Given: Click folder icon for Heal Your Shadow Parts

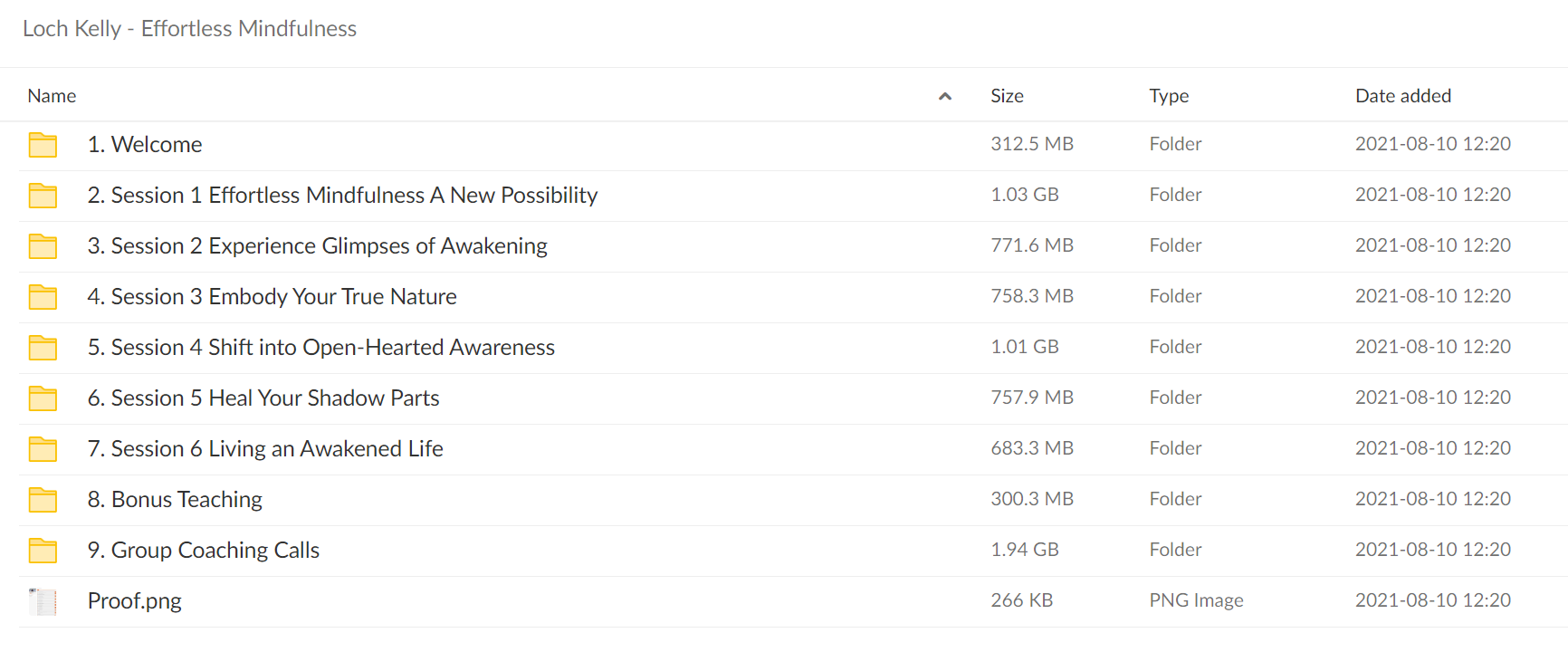Looking at the screenshot, I should [43, 398].
